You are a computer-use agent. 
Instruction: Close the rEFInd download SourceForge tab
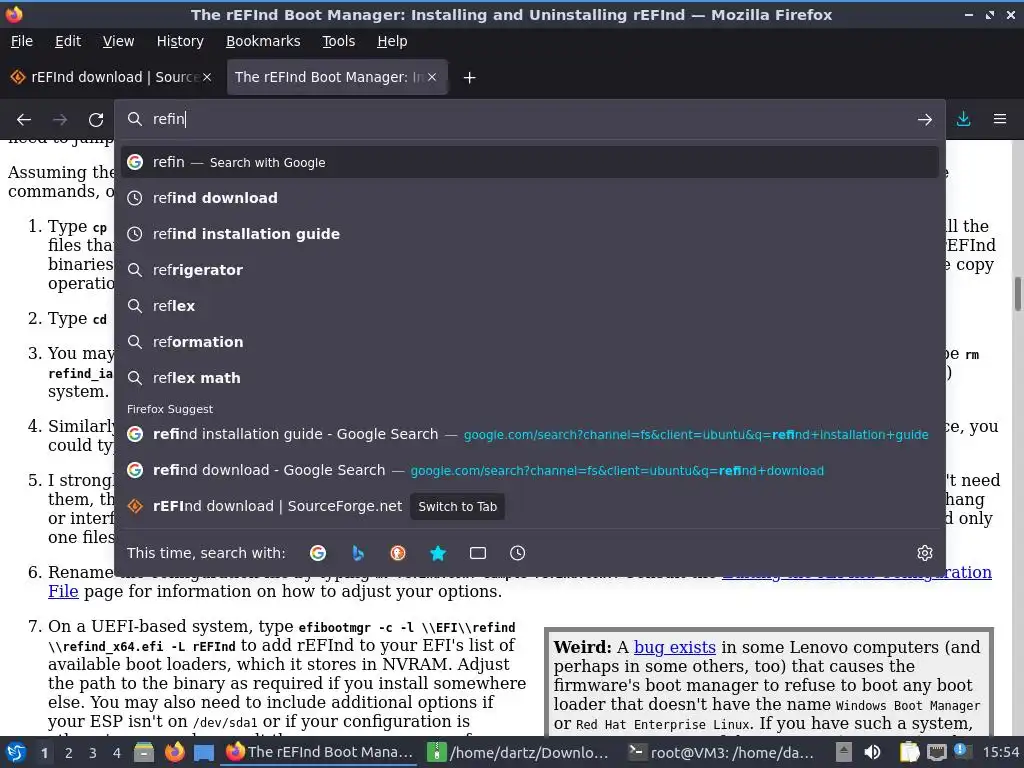(207, 77)
